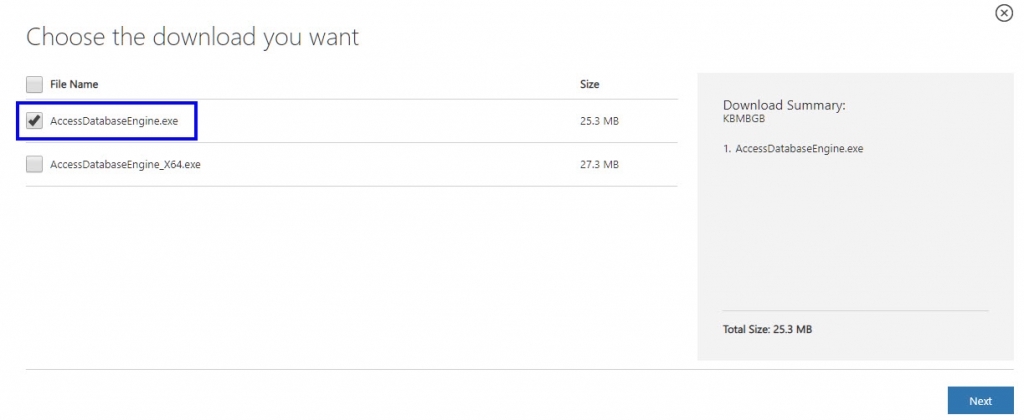Click the File Name column header

click(74, 84)
